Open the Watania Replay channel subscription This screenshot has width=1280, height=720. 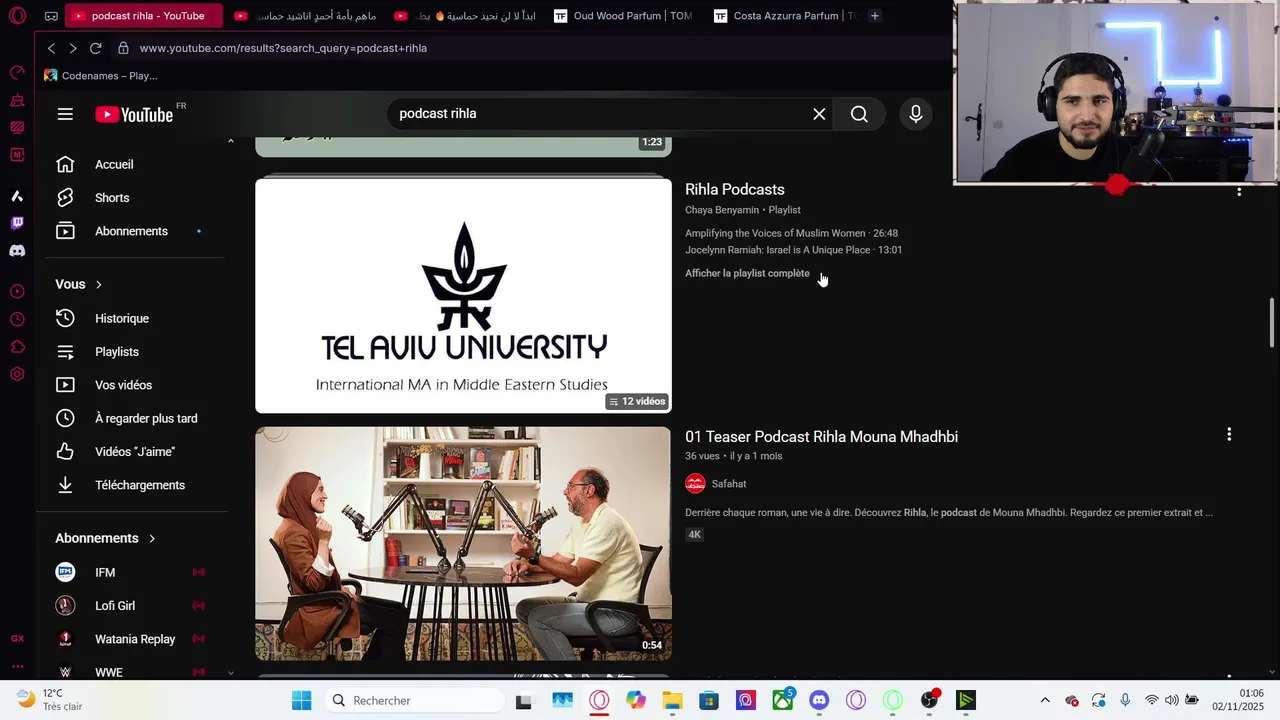tap(134, 639)
